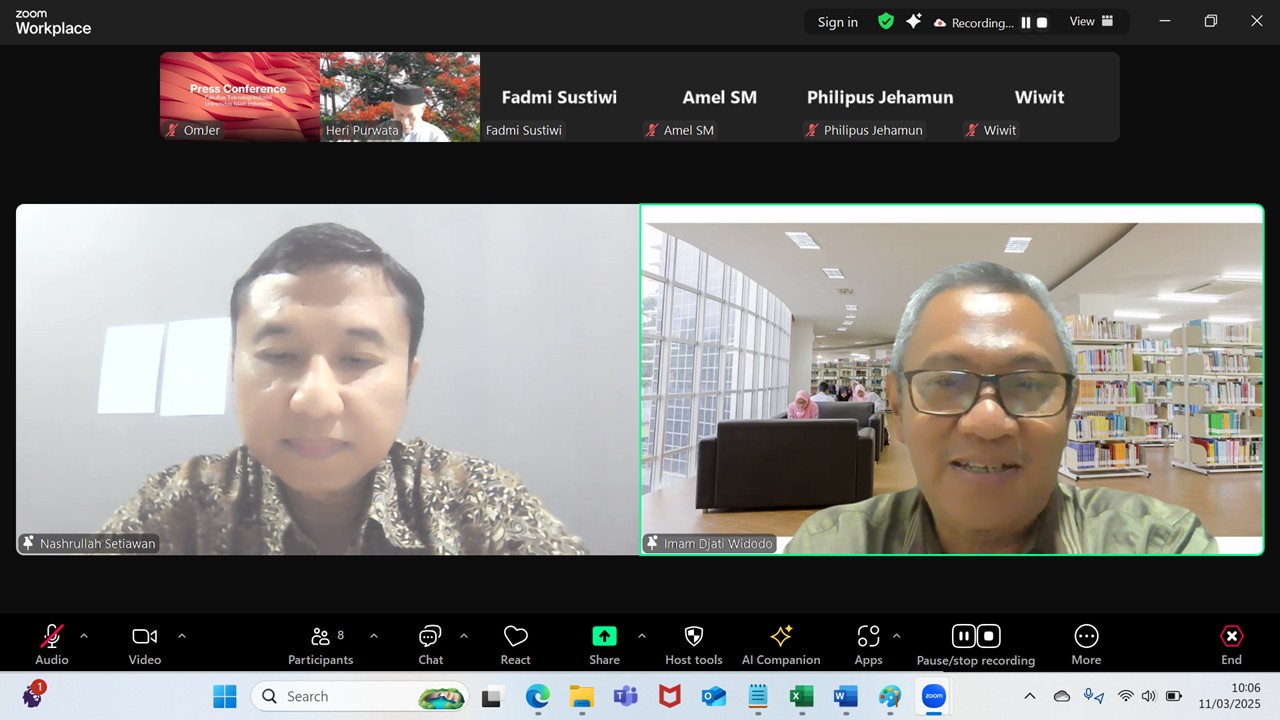Image resolution: width=1280 pixels, height=720 pixels.
Task: Click the Nashrullah Setiawan name label
Action: click(98, 544)
